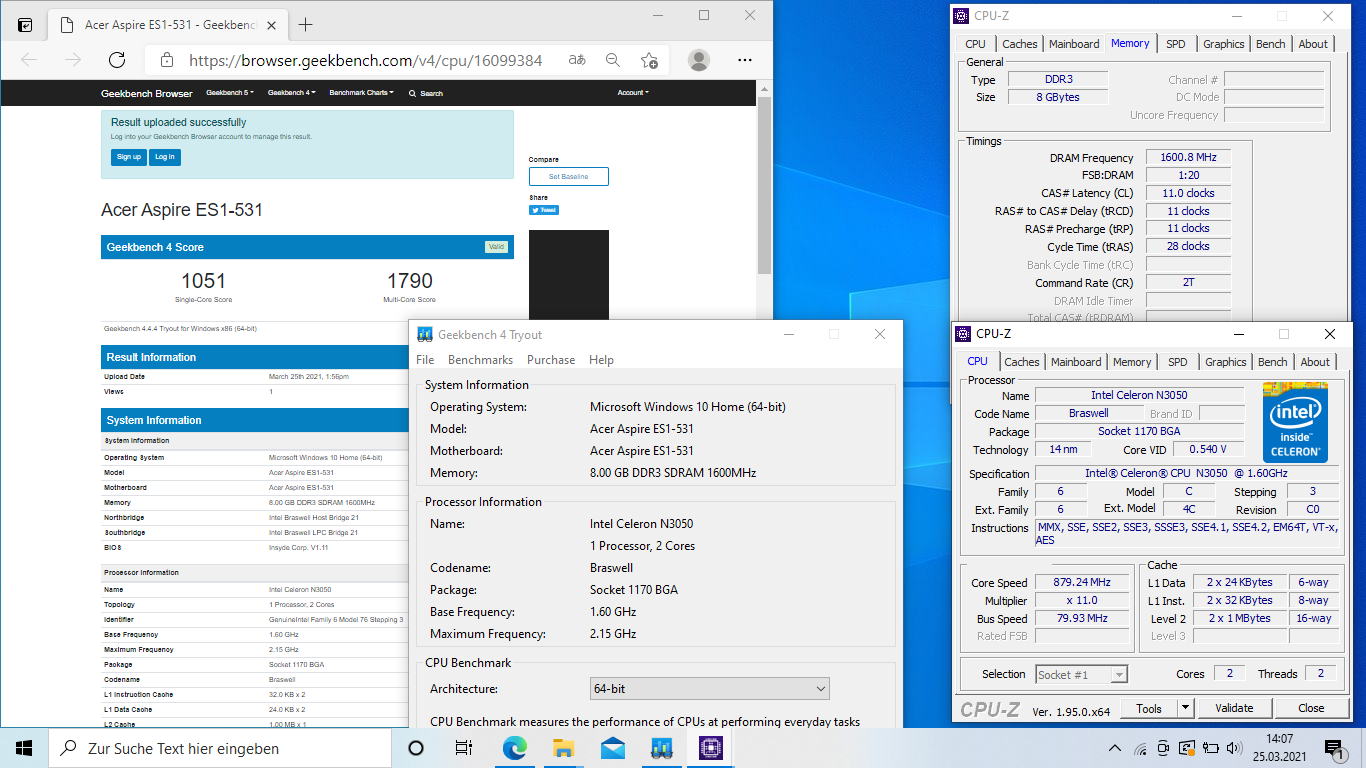Expand the Geekbench 5 nav dropdown
Screen dimensions: 1366x768
230,93
